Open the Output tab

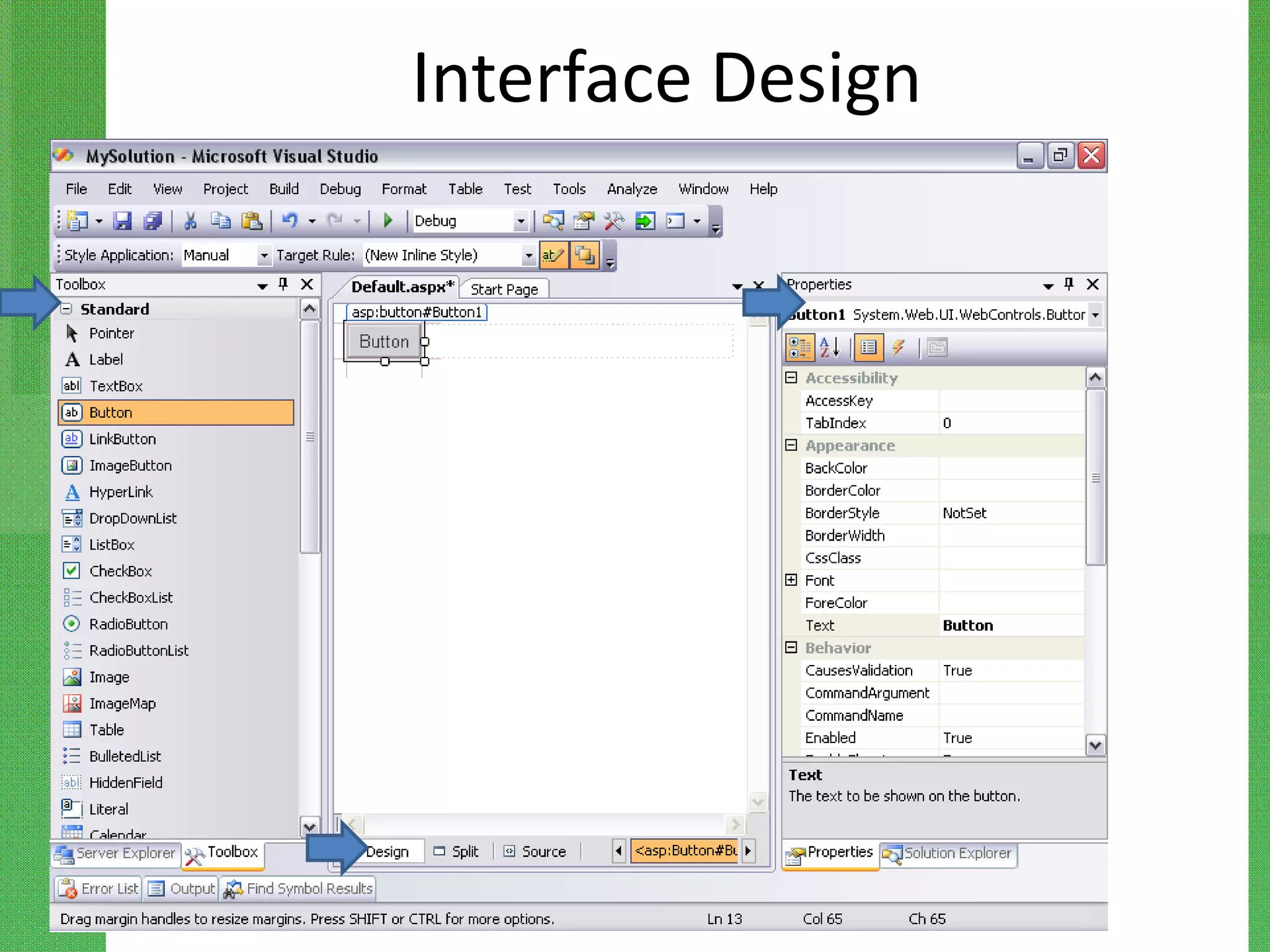tap(181, 889)
